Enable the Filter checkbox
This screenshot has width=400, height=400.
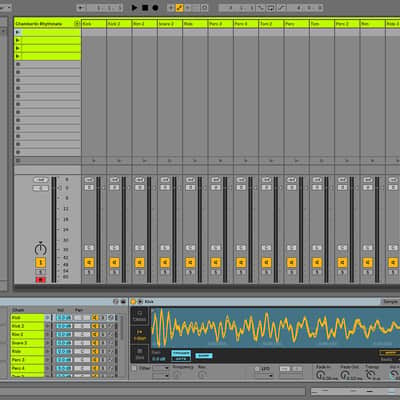click(134, 368)
